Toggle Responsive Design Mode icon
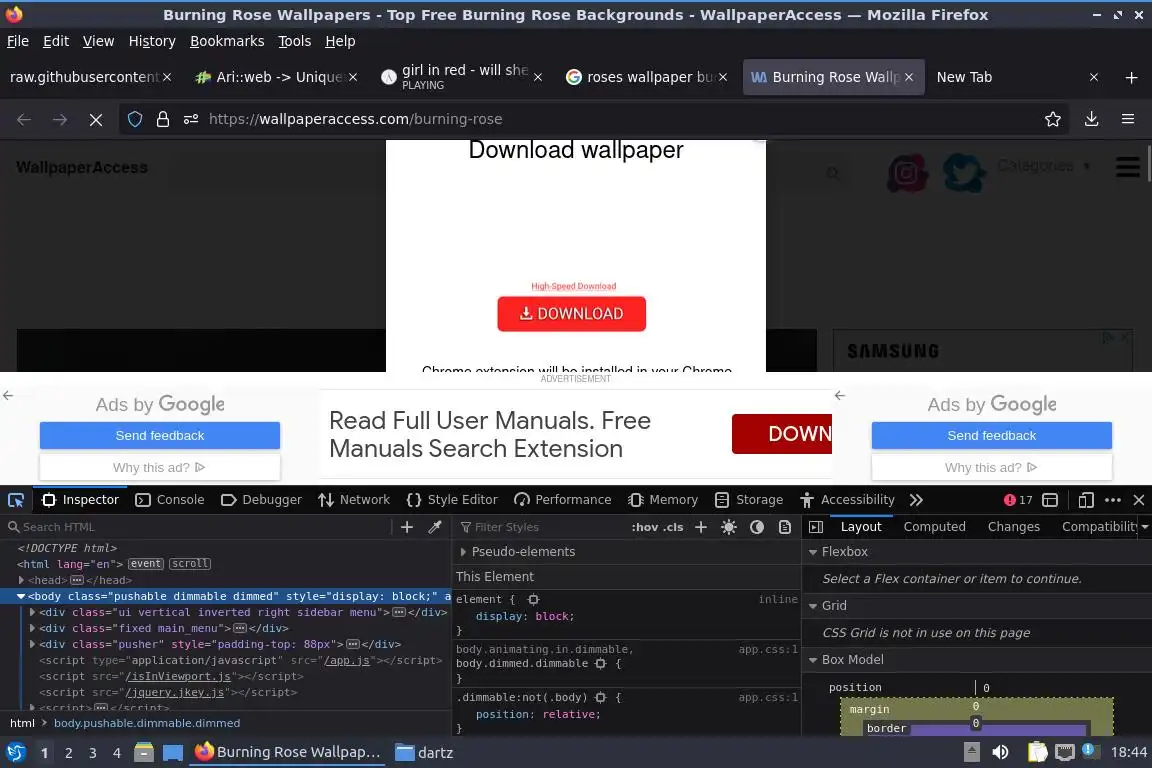The height and width of the screenshot is (768, 1152). click(x=1086, y=500)
